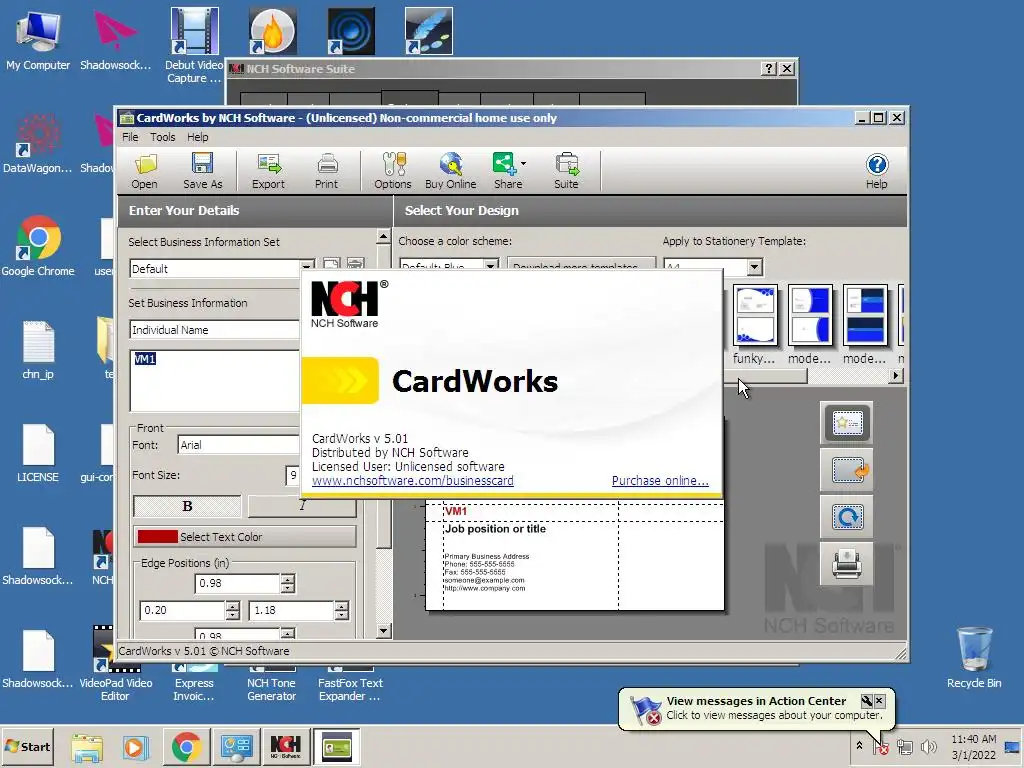Image resolution: width=1024 pixels, height=768 pixels.
Task: Click the Purchase online... link
Action: tap(660, 481)
